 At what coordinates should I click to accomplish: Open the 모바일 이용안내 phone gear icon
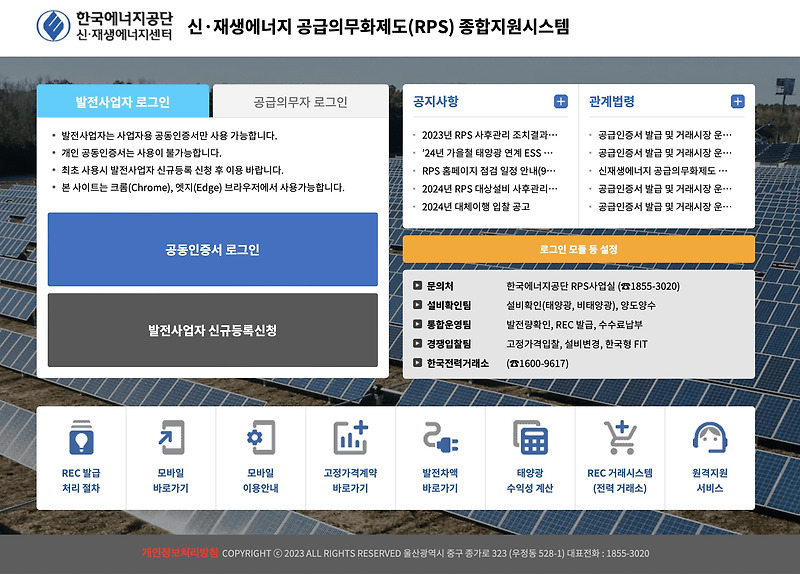point(261,437)
